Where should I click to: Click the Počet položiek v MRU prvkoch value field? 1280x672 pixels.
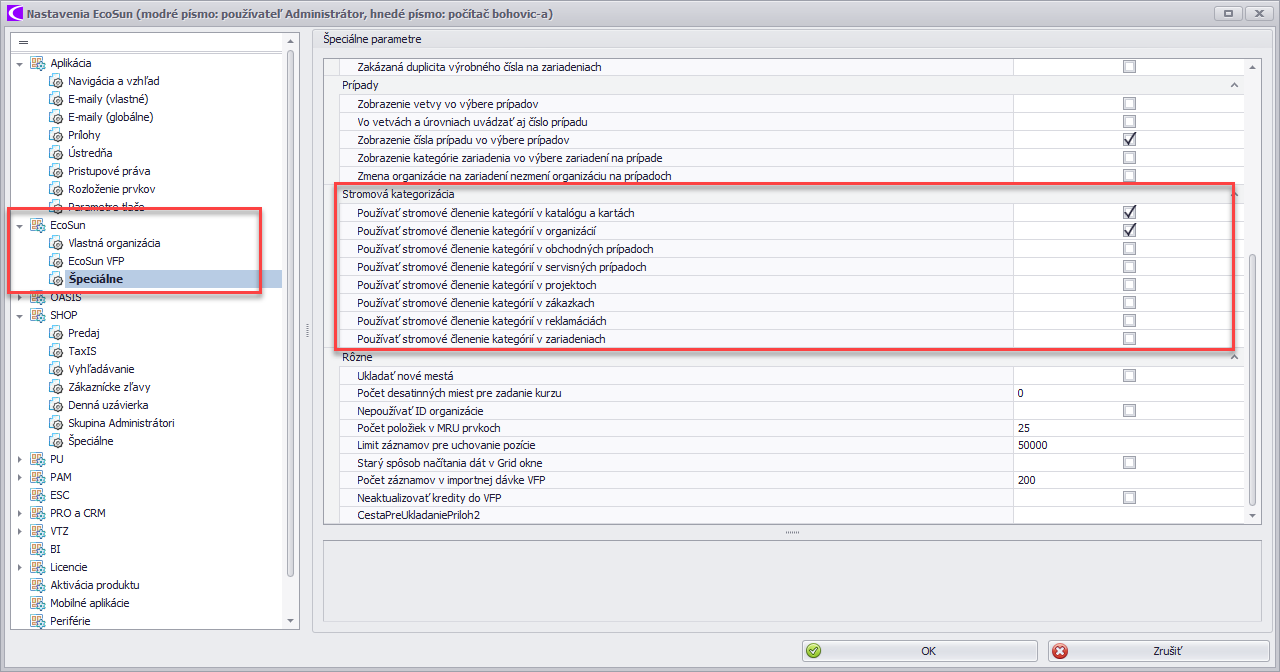coord(1128,428)
